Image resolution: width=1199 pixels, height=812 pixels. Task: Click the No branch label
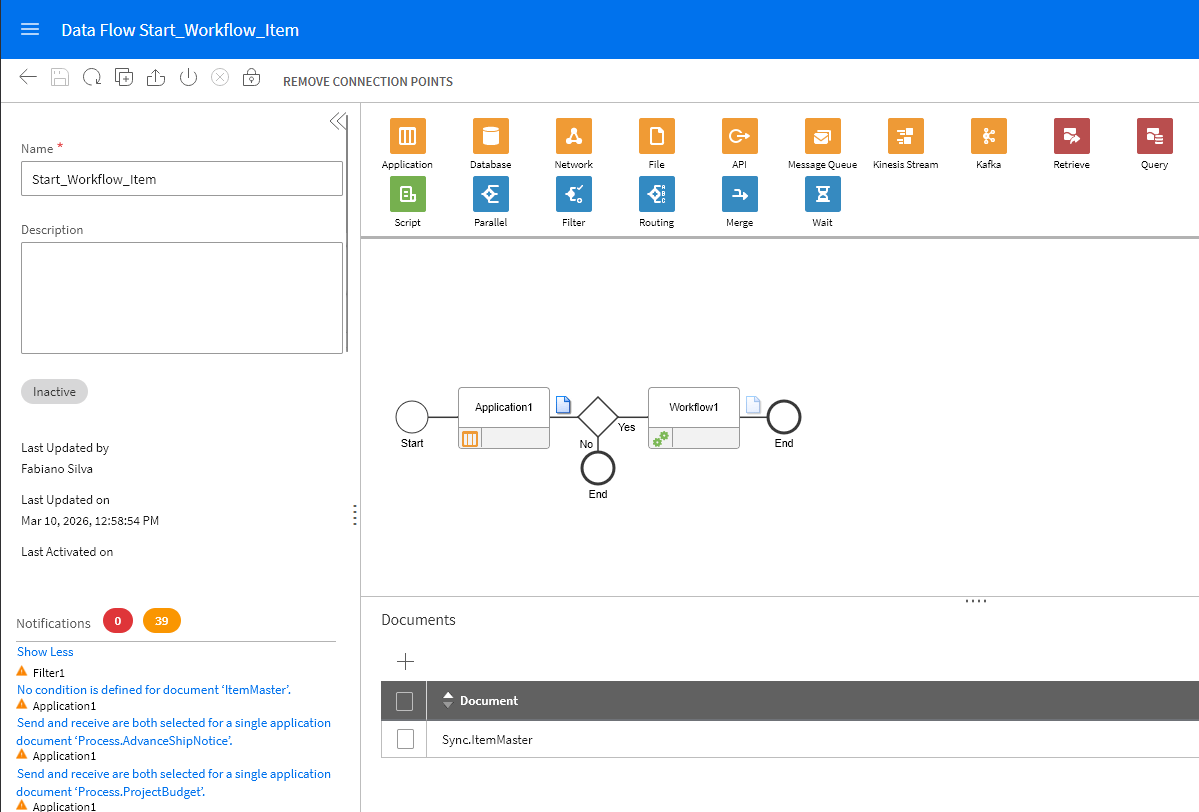tap(587, 444)
